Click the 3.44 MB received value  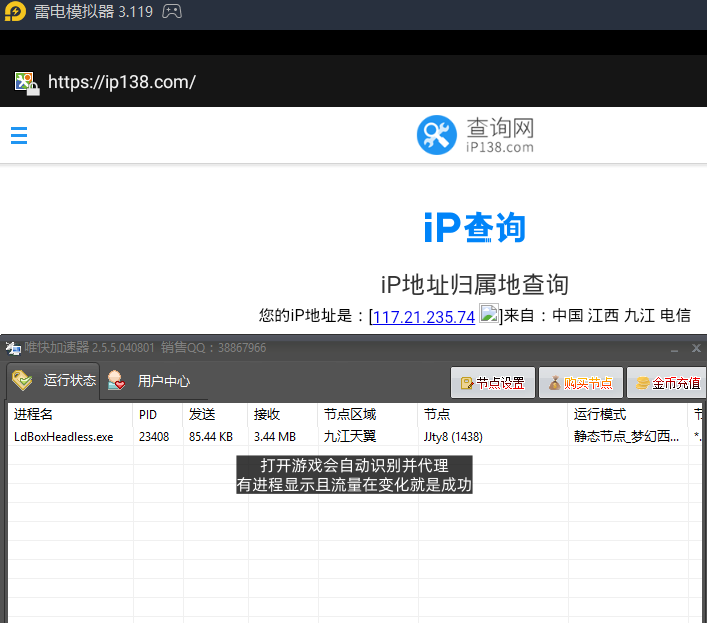point(275,437)
